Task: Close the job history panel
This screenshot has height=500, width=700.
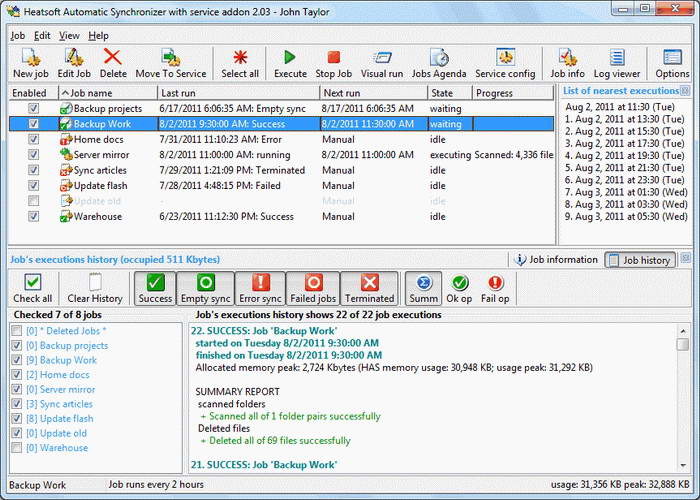Action: point(686,258)
